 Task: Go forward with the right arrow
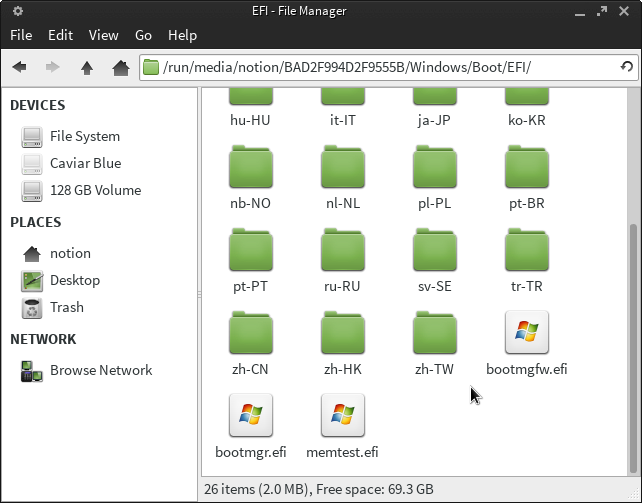click(52, 67)
